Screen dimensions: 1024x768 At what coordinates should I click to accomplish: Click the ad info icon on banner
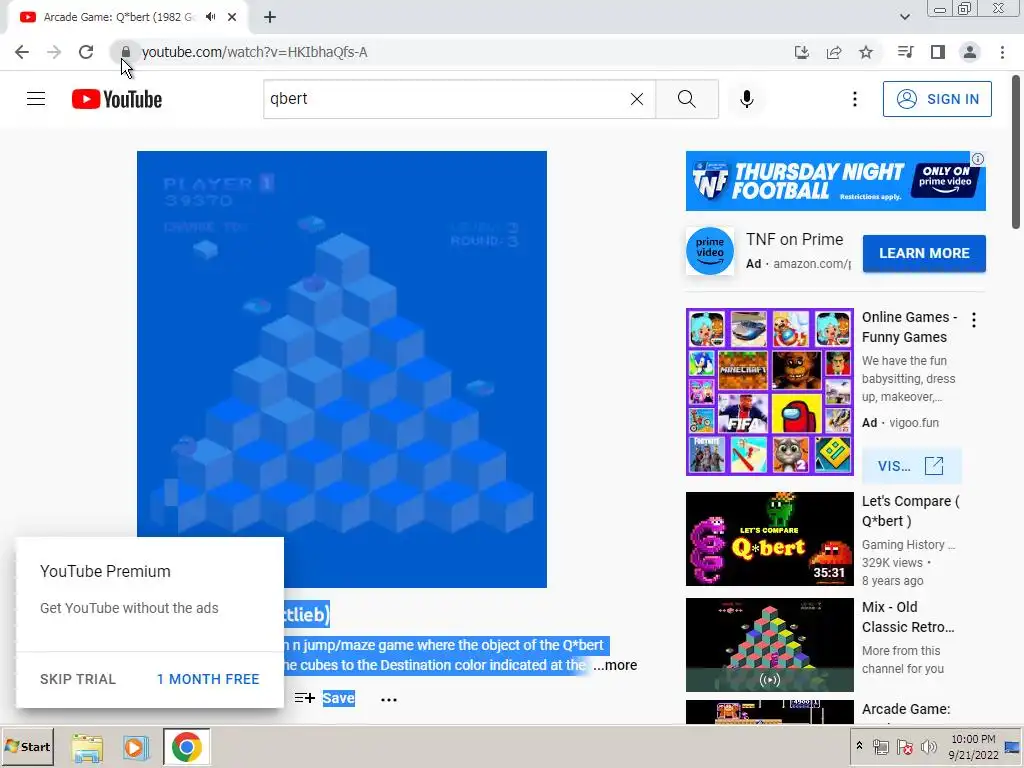pos(978,159)
